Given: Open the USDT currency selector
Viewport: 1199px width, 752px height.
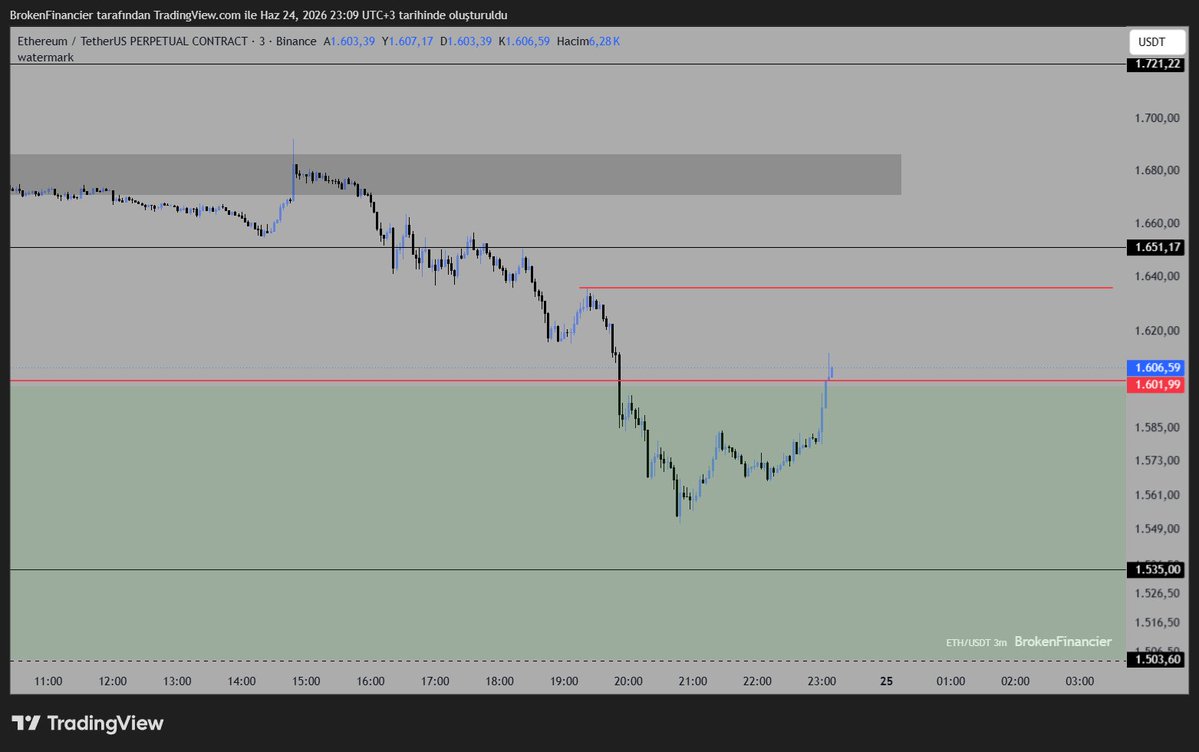Looking at the screenshot, I should click(x=1156, y=42).
